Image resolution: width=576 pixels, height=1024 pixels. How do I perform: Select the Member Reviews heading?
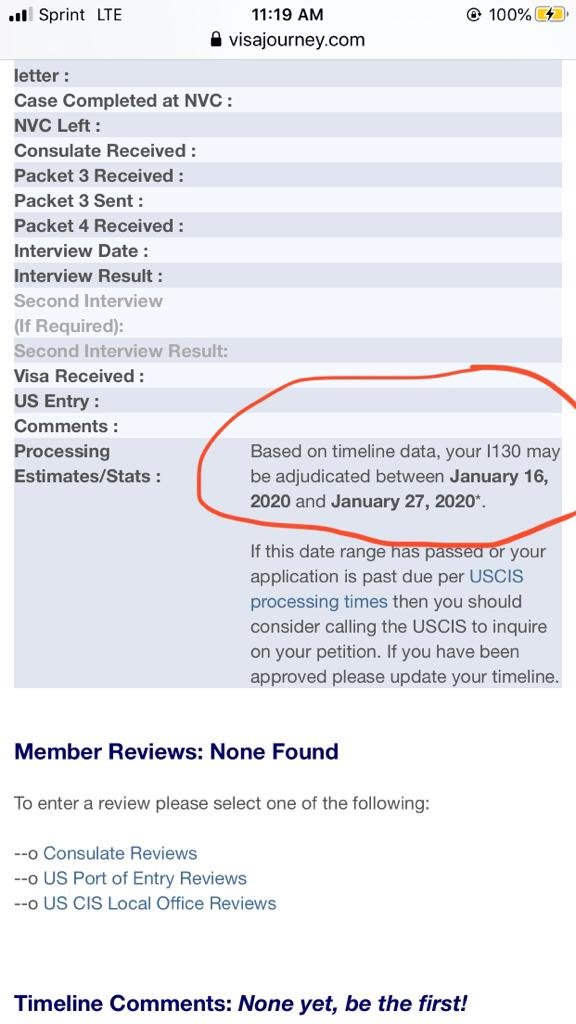click(176, 751)
